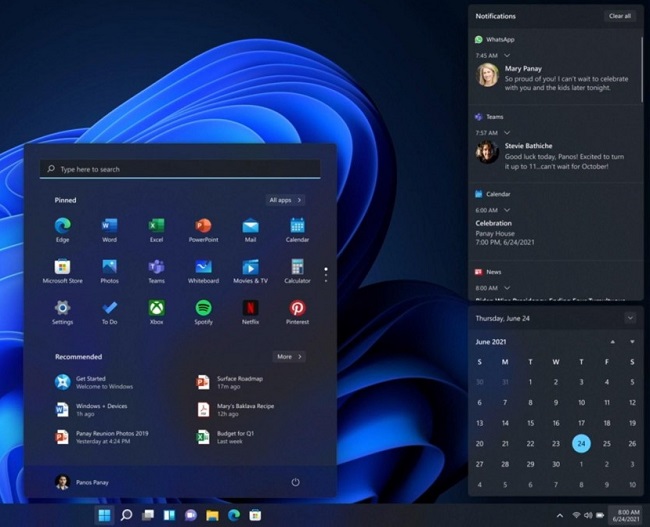Click More in Recommended section
650x527 pixels.
[289, 357]
